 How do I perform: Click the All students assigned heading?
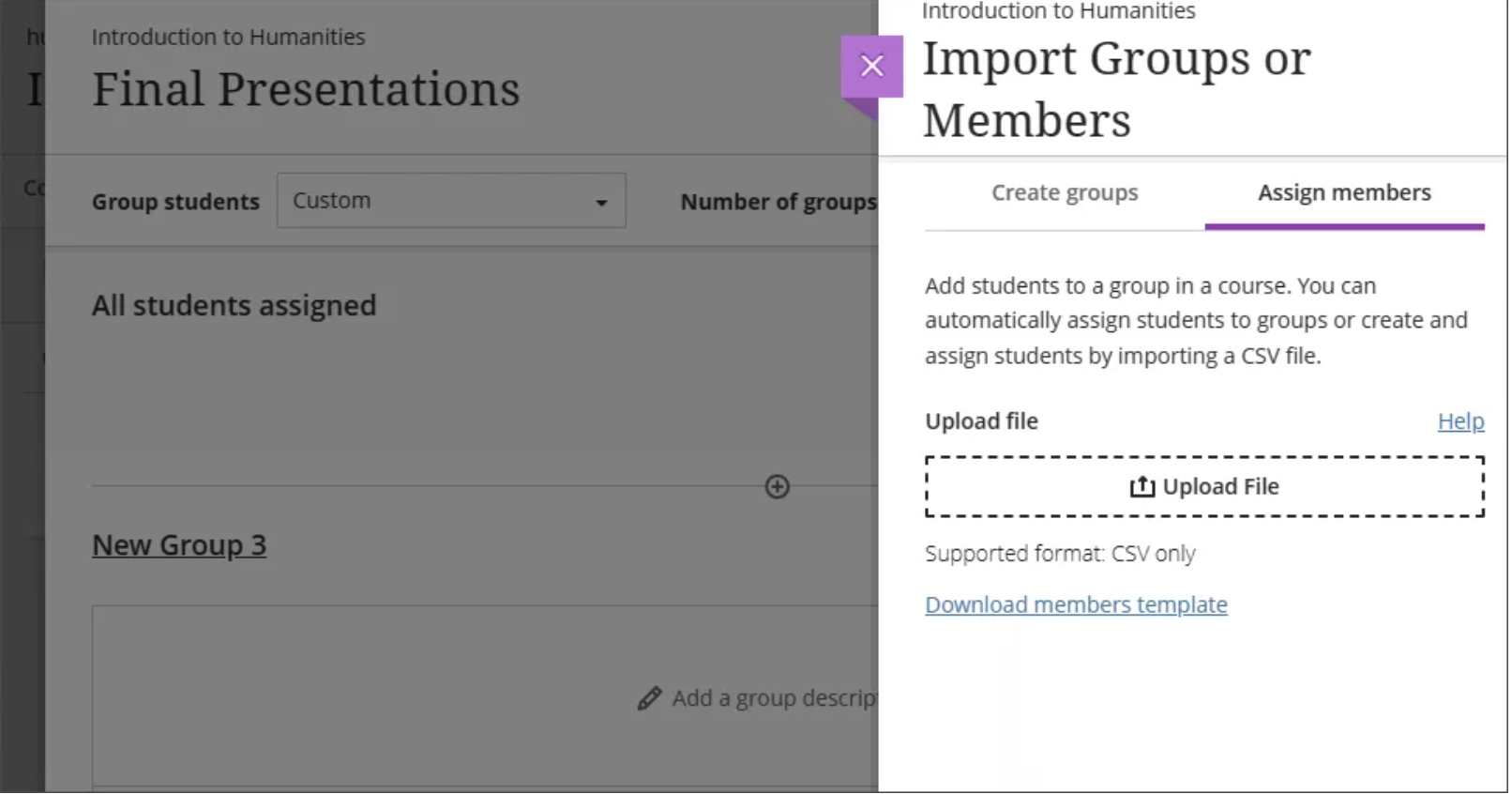tap(234, 306)
